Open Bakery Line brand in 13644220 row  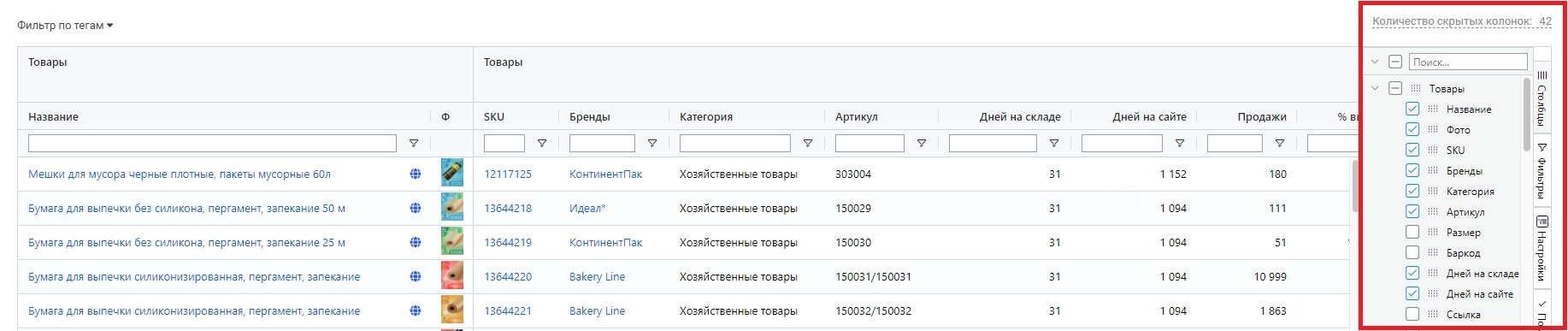(x=597, y=276)
